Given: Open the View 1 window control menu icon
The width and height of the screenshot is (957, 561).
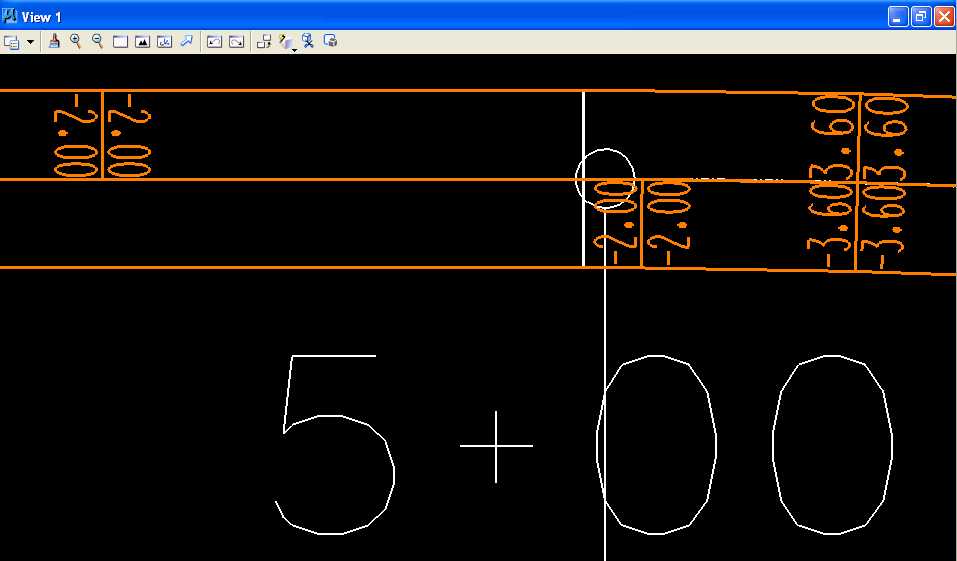Looking at the screenshot, I should pyautogui.click(x=10, y=16).
